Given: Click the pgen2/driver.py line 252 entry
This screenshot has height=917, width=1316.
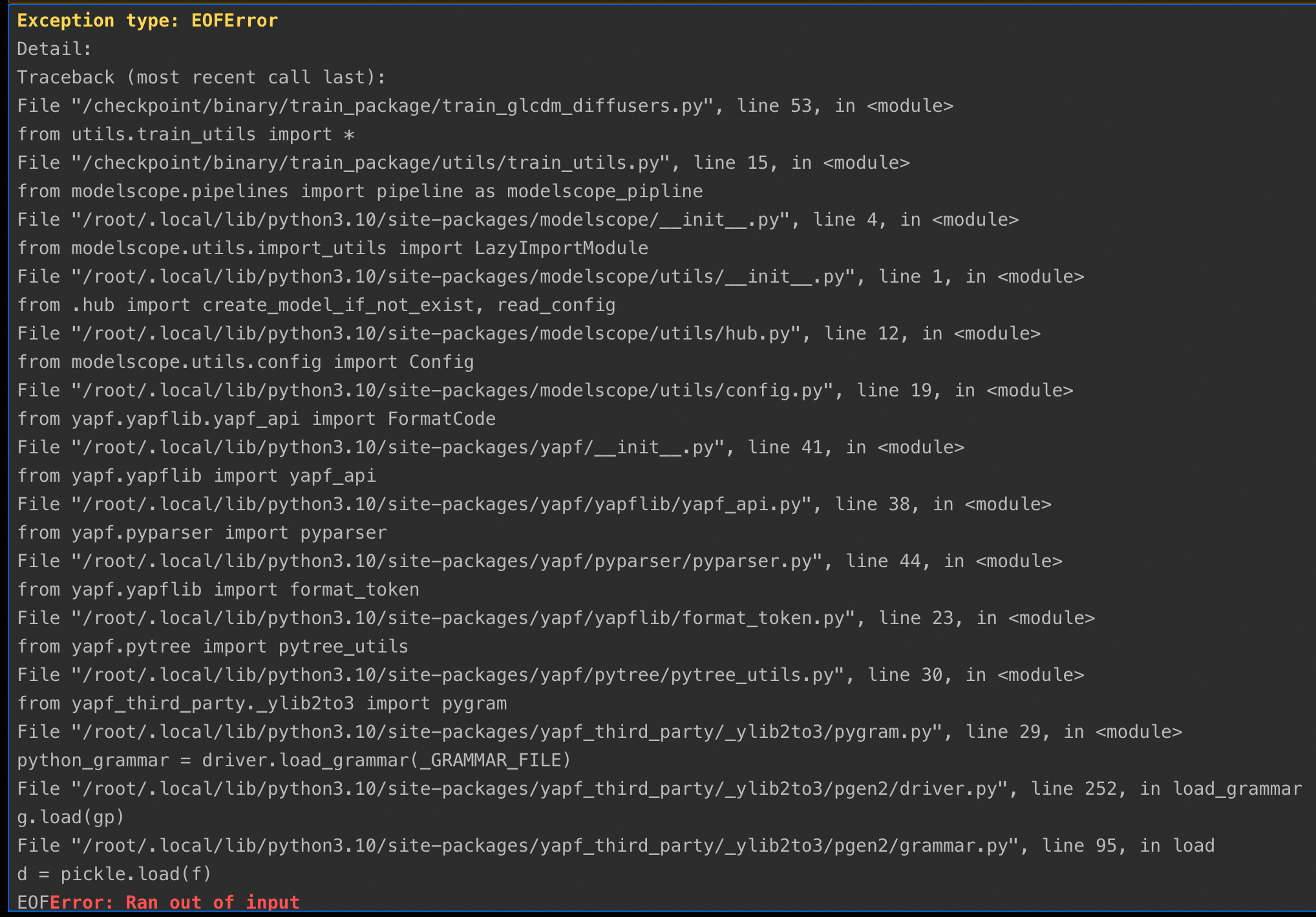Looking at the screenshot, I should point(659,789).
